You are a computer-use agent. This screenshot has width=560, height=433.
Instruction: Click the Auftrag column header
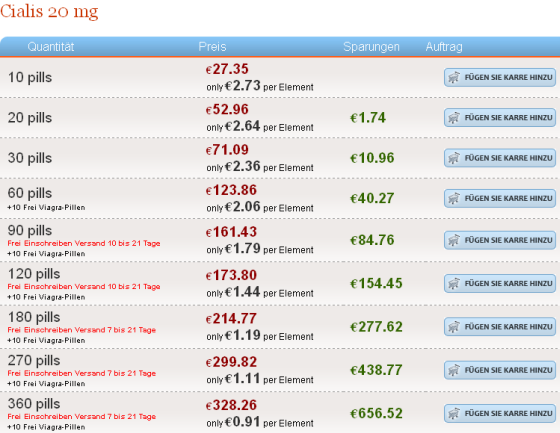[x=444, y=47]
